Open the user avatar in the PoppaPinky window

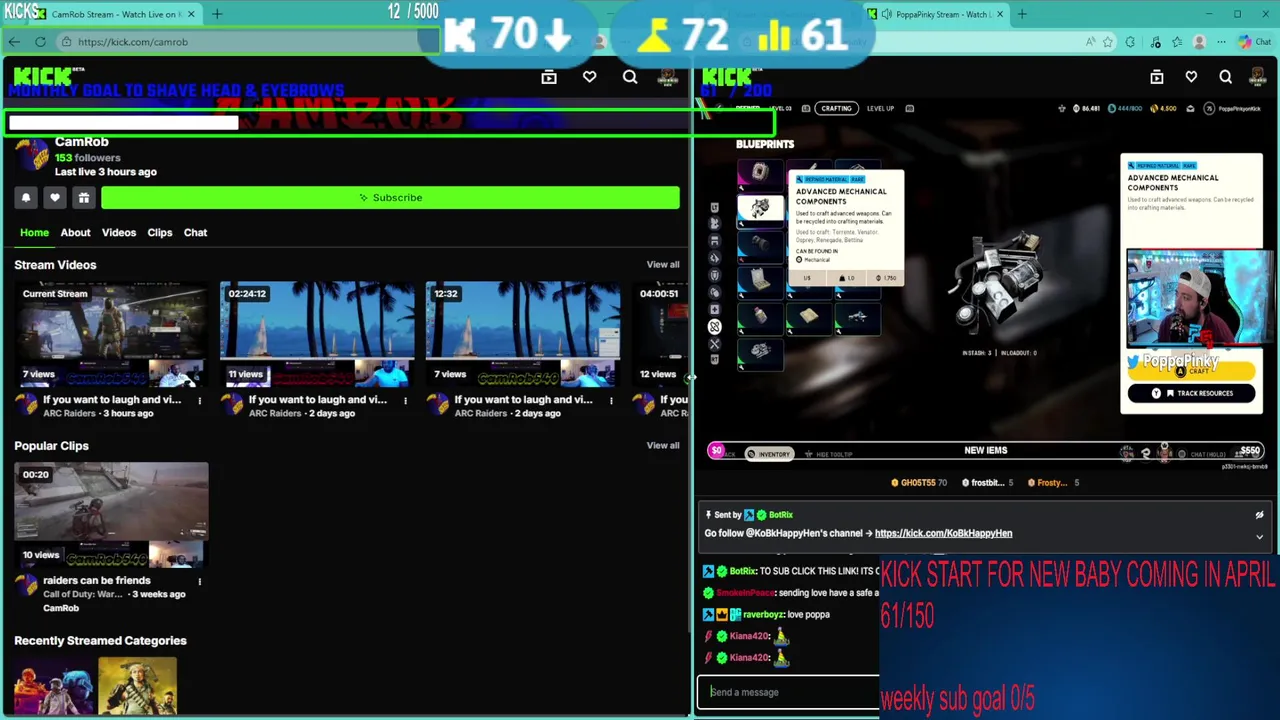1259,77
